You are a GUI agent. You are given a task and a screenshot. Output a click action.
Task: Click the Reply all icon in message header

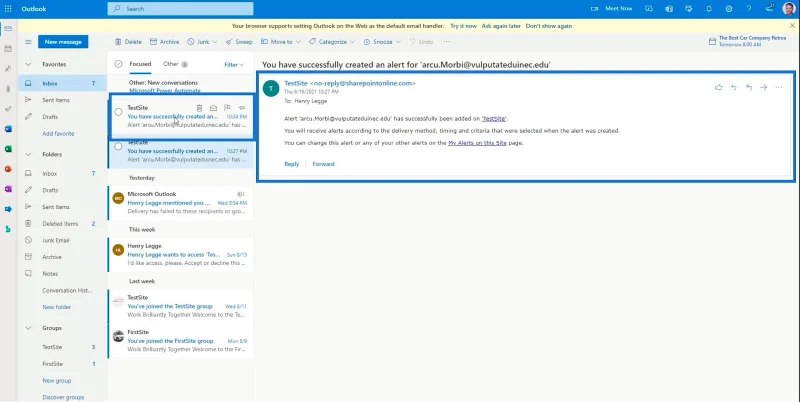point(749,87)
